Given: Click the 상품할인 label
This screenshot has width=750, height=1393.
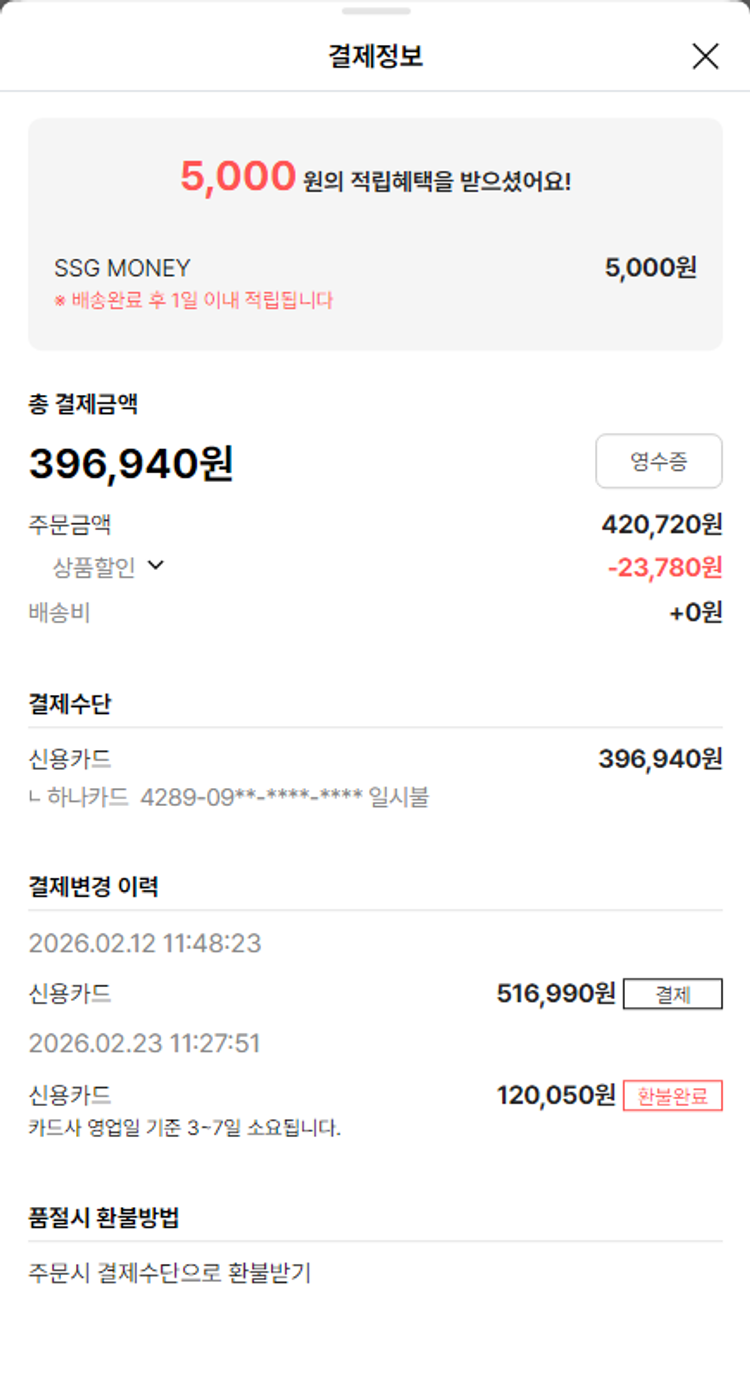Looking at the screenshot, I should coord(93,568).
